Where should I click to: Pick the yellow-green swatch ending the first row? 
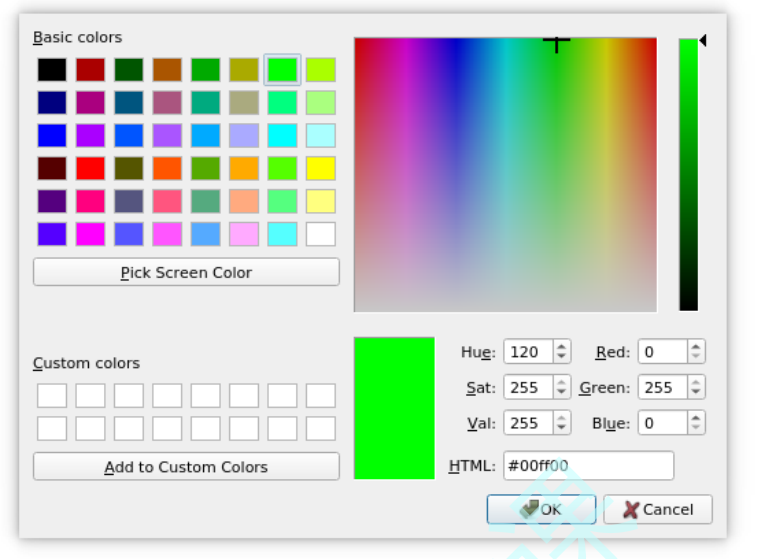click(x=320, y=69)
